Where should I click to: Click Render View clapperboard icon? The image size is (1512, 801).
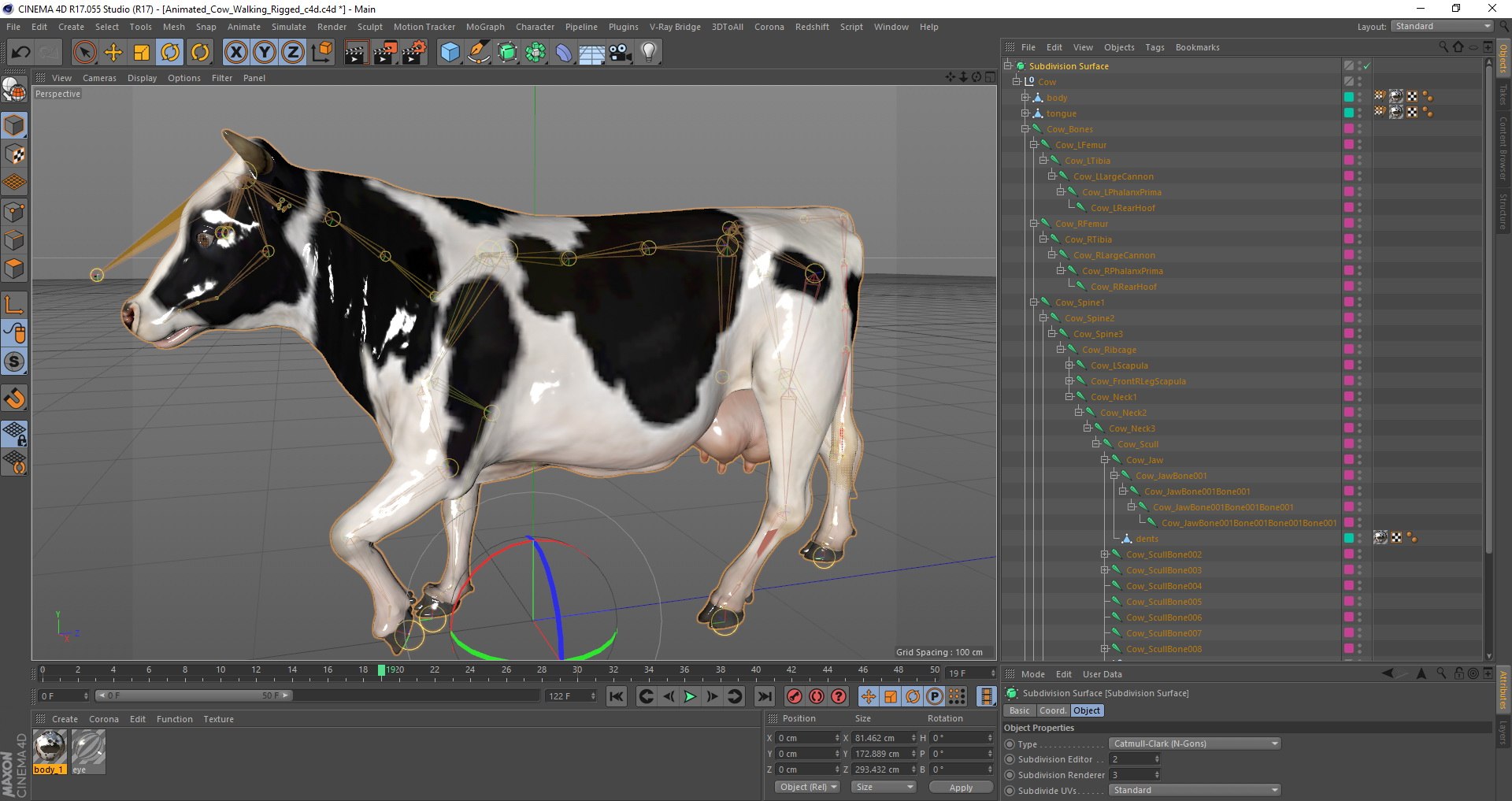tap(356, 53)
